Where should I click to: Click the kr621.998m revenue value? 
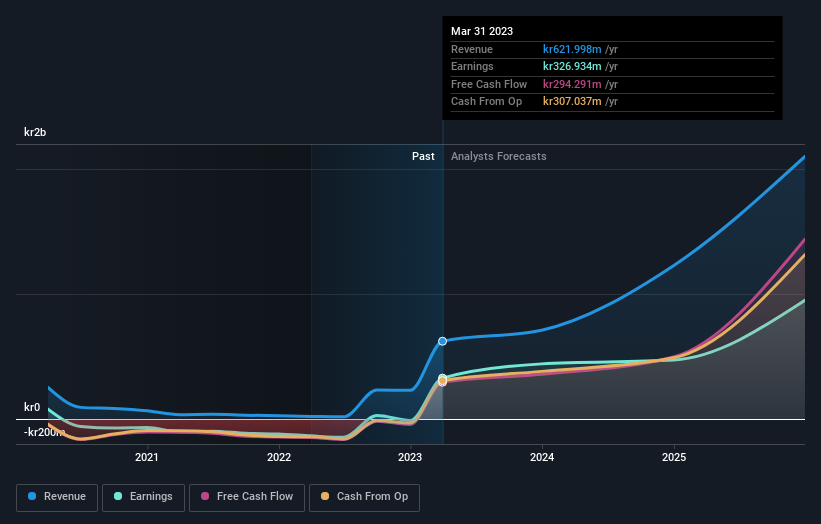[x=572, y=49]
